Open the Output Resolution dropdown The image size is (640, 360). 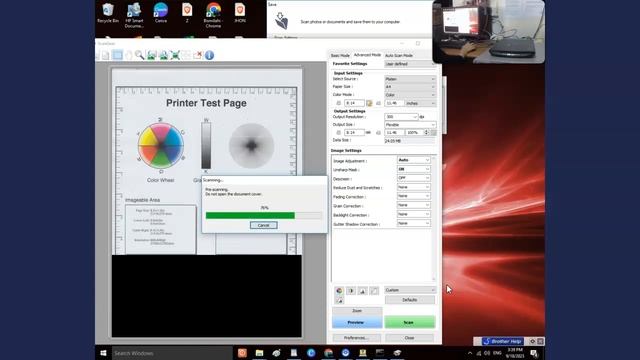click(x=401, y=117)
